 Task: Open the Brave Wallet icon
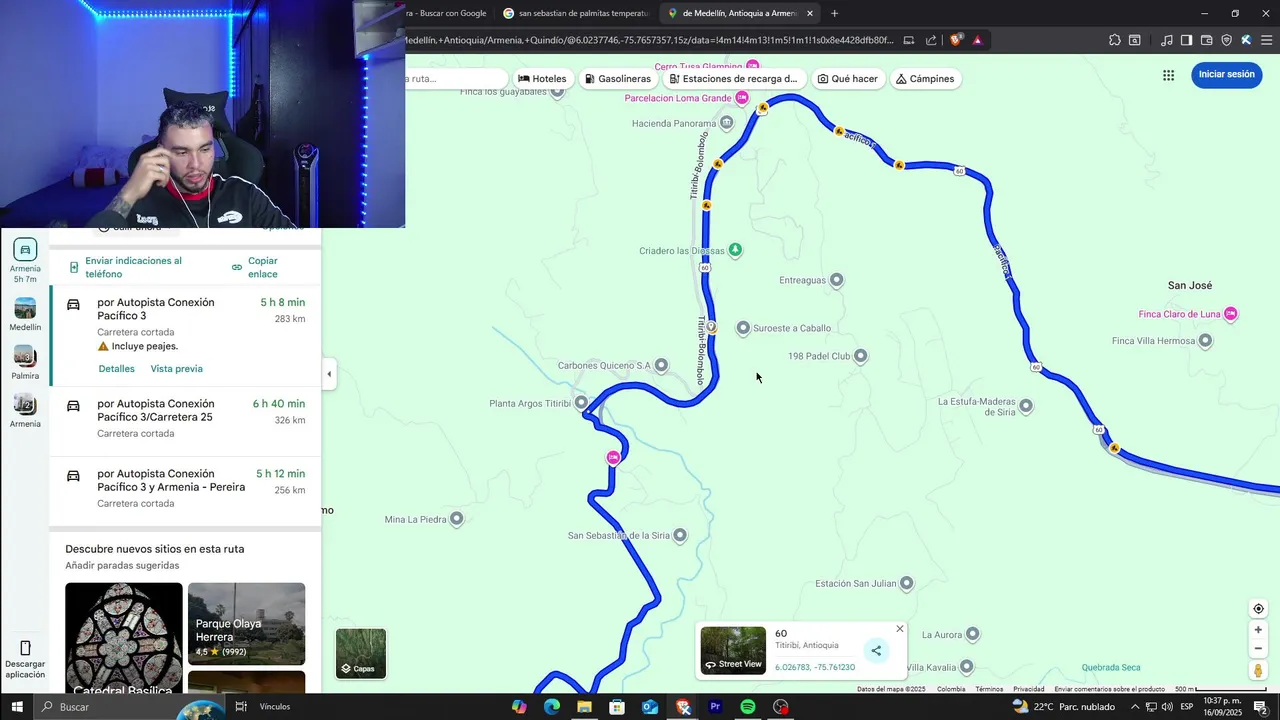tap(1207, 40)
